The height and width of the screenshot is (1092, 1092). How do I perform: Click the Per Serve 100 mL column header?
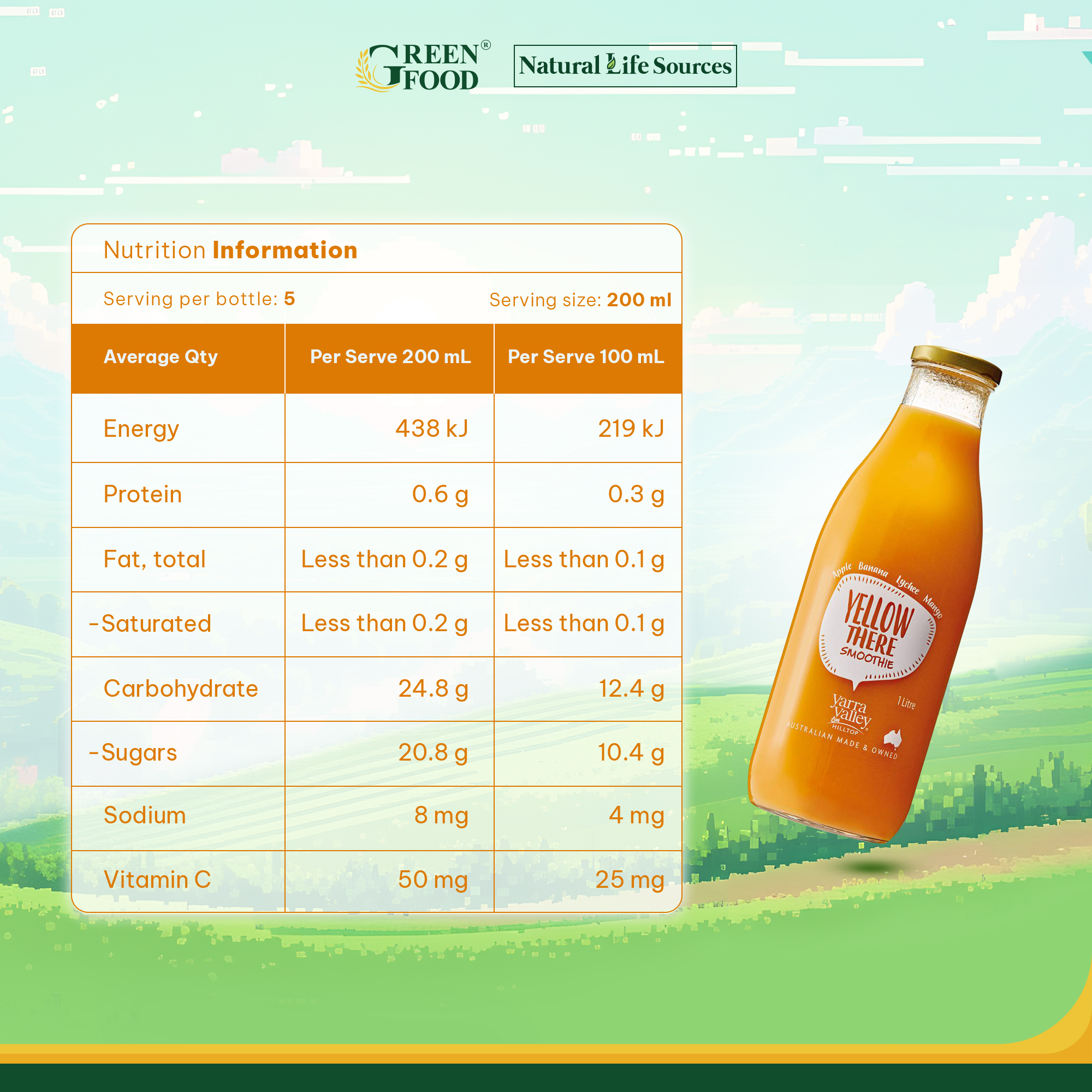(586, 357)
